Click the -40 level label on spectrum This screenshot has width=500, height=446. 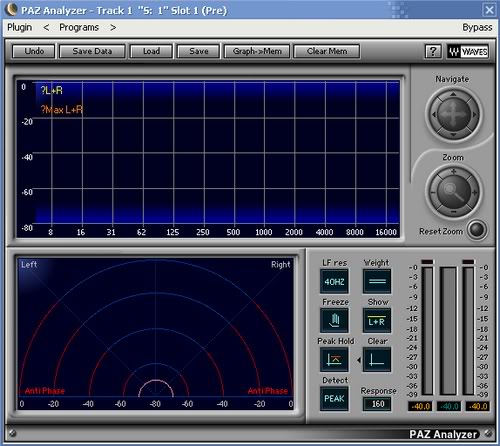pos(27,157)
